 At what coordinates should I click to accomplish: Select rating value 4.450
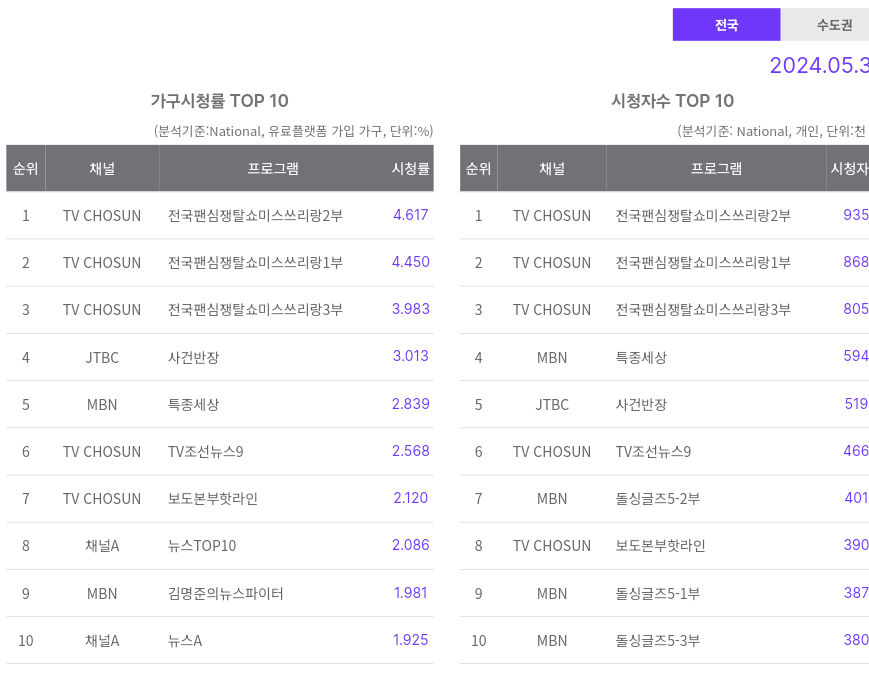point(411,262)
